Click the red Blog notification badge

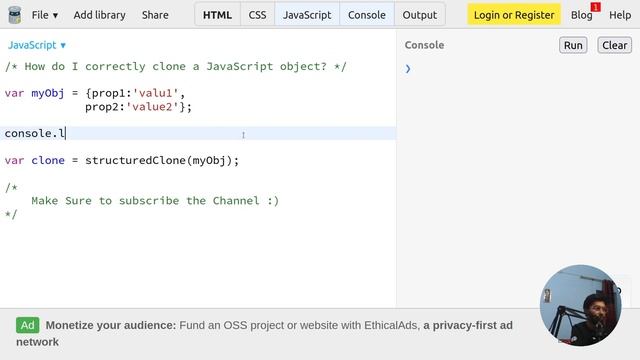coord(596,7)
